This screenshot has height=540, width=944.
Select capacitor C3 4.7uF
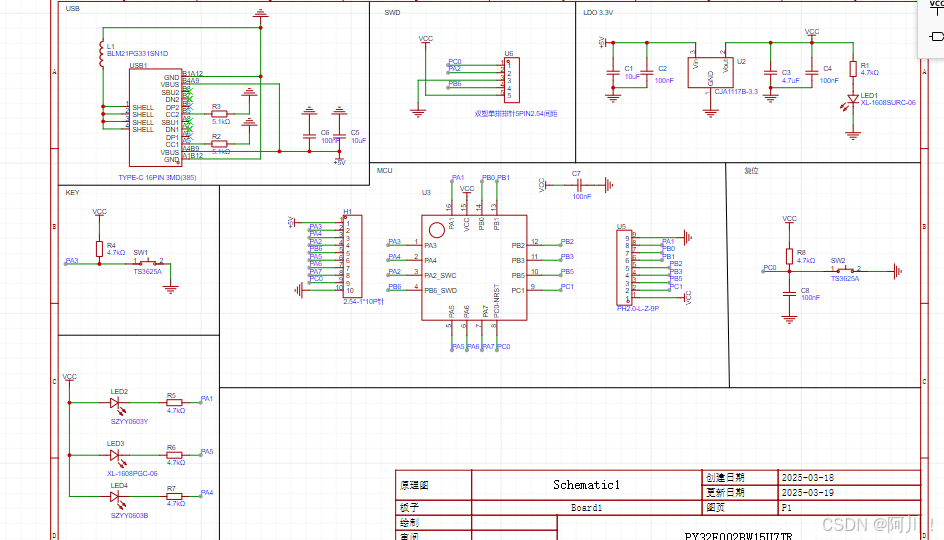(771, 73)
